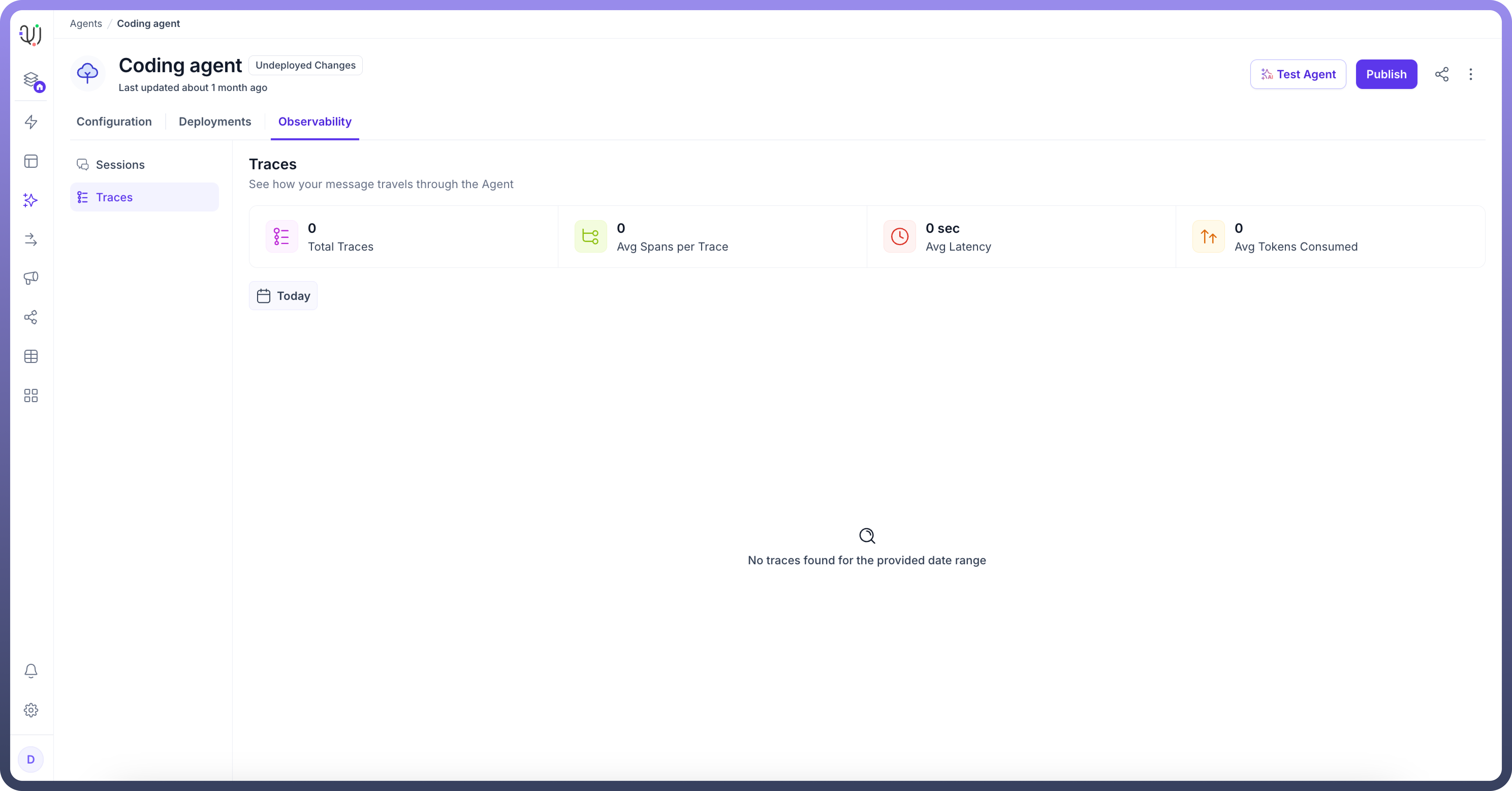The width and height of the screenshot is (1512, 791).
Task: Click the Test Agent button
Action: click(1298, 74)
